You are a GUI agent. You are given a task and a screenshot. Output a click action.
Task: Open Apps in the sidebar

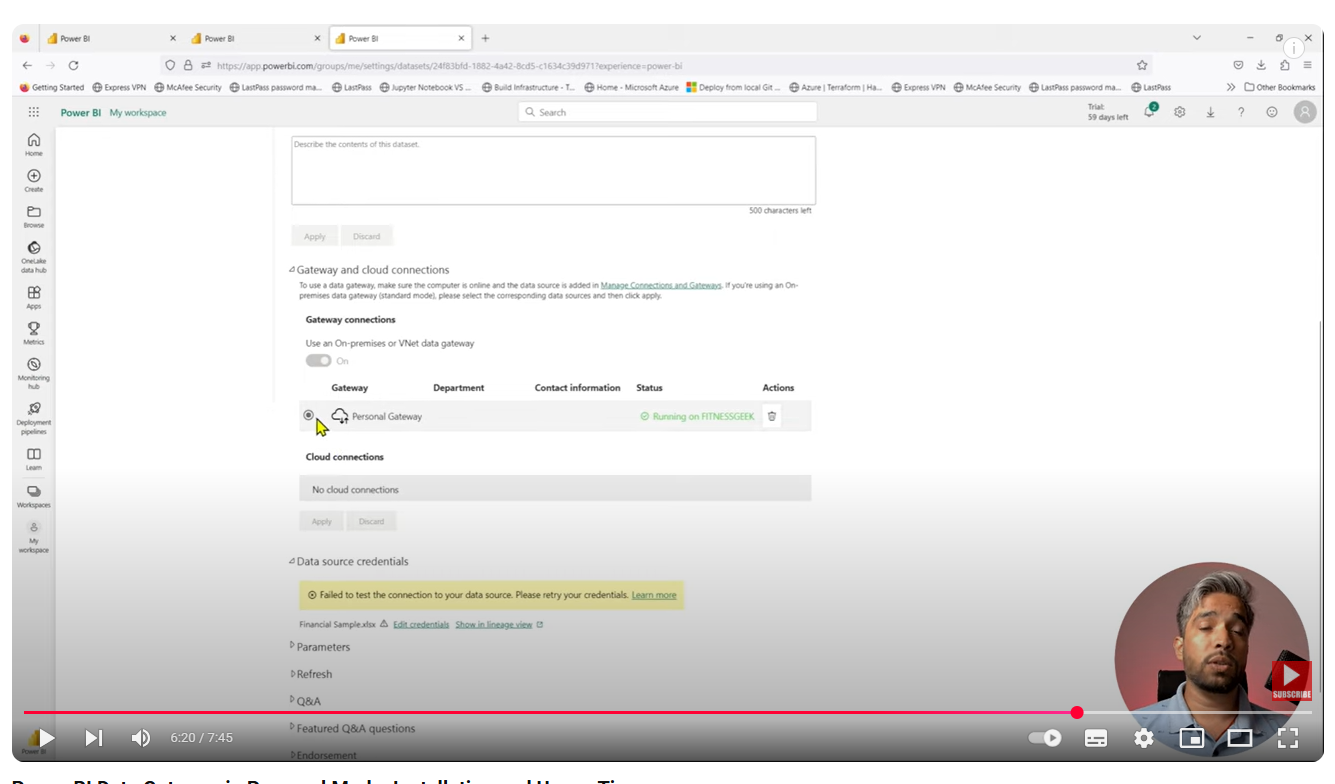(34, 297)
